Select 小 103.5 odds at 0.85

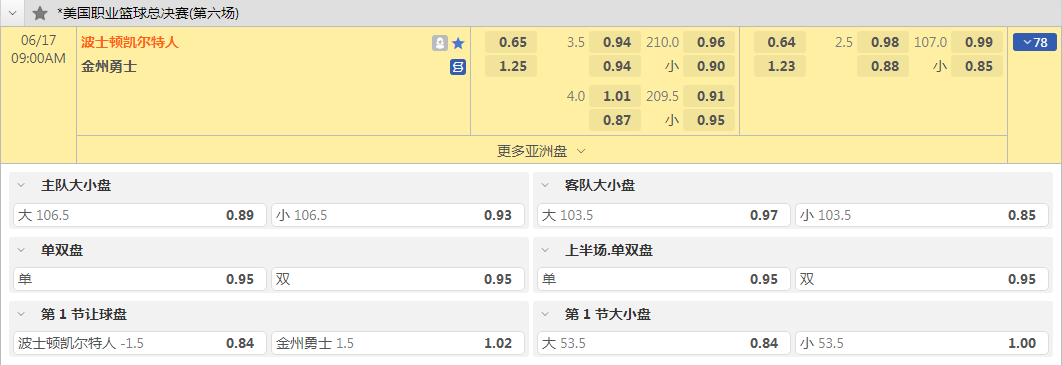(919, 215)
